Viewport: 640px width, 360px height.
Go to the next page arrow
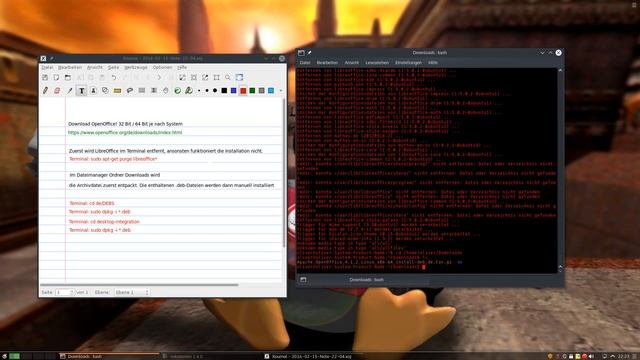[x=159, y=77]
